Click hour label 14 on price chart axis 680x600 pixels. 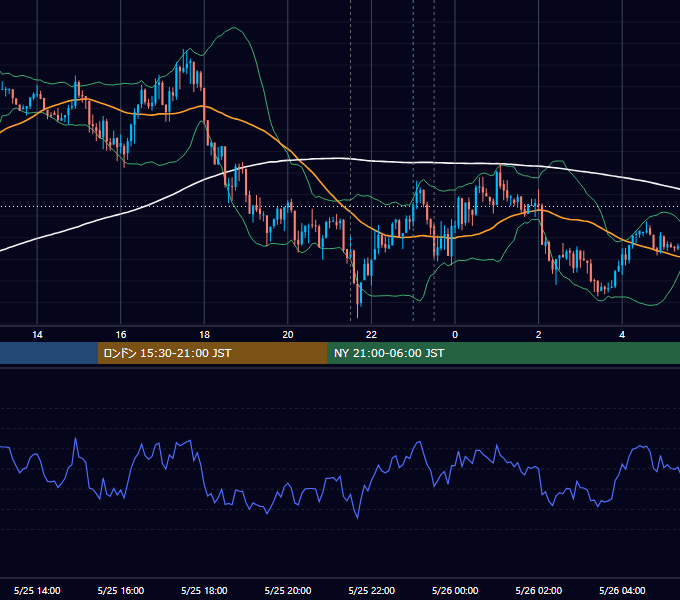(37, 335)
